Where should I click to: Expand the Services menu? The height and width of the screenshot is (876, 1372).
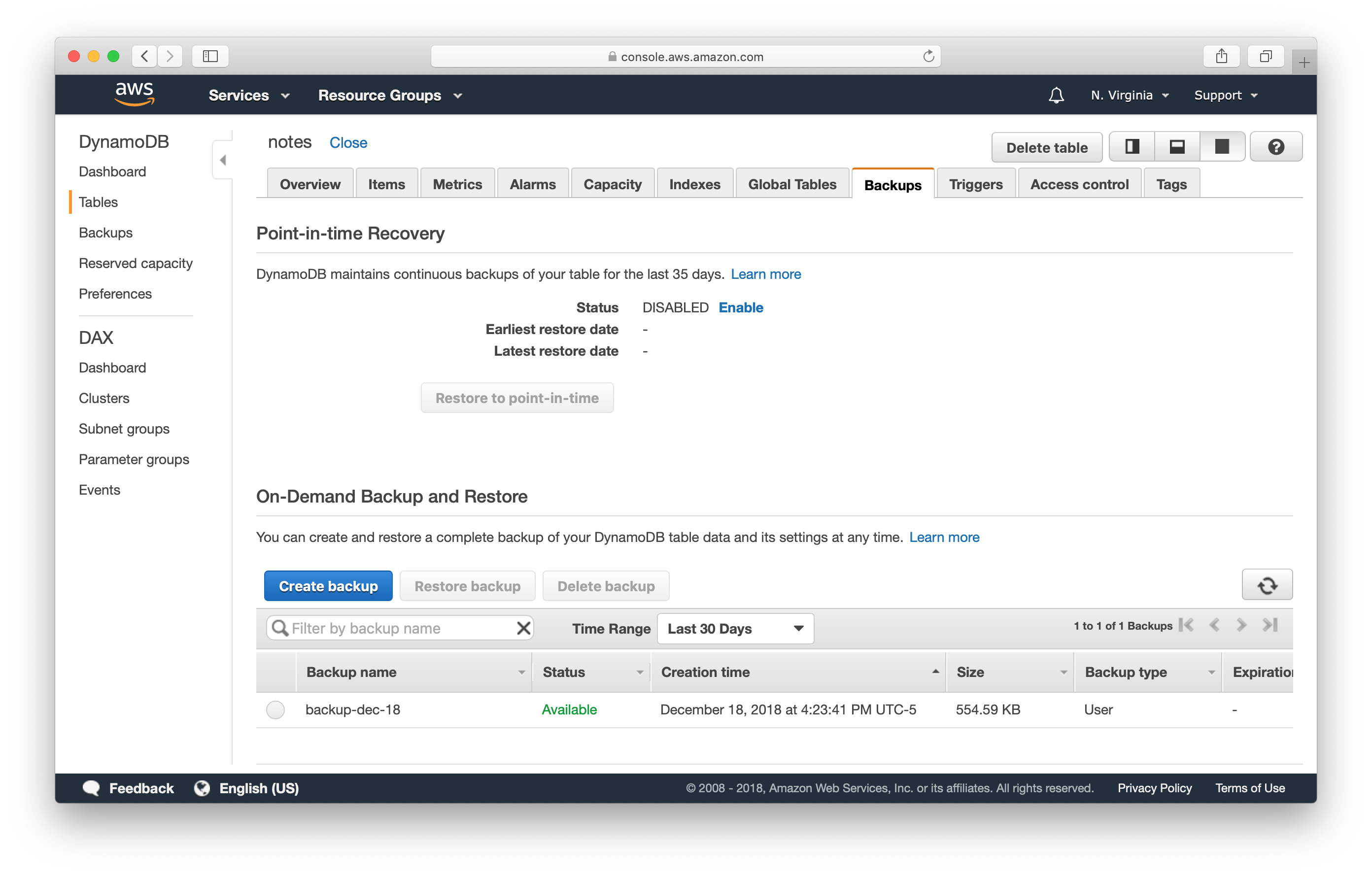pos(247,95)
